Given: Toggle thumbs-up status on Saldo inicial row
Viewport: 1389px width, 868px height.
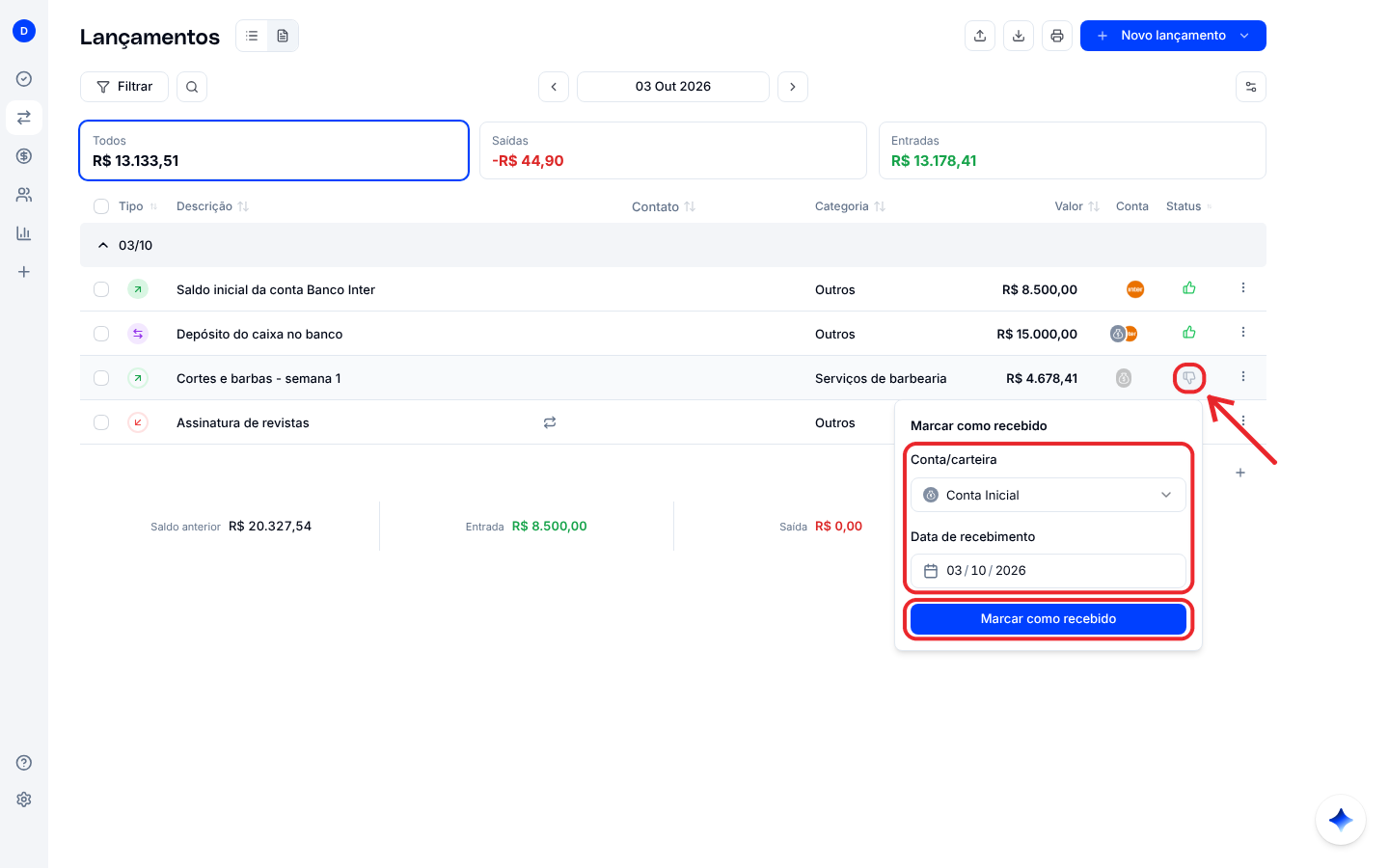Looking at the screenshot, I should click(x=1189, y=288).
